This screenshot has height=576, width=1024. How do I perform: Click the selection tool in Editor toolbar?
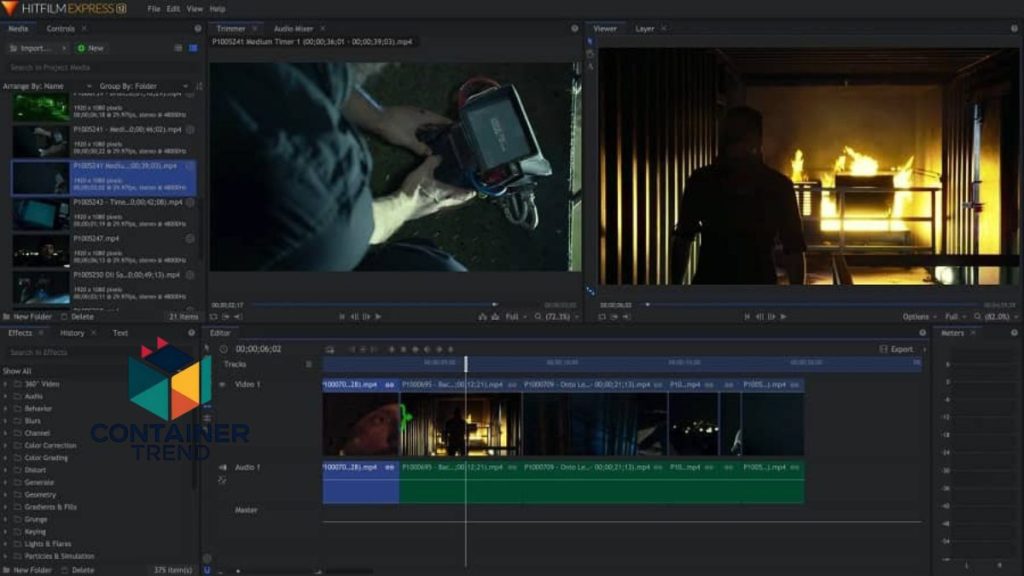click(207, 349)
